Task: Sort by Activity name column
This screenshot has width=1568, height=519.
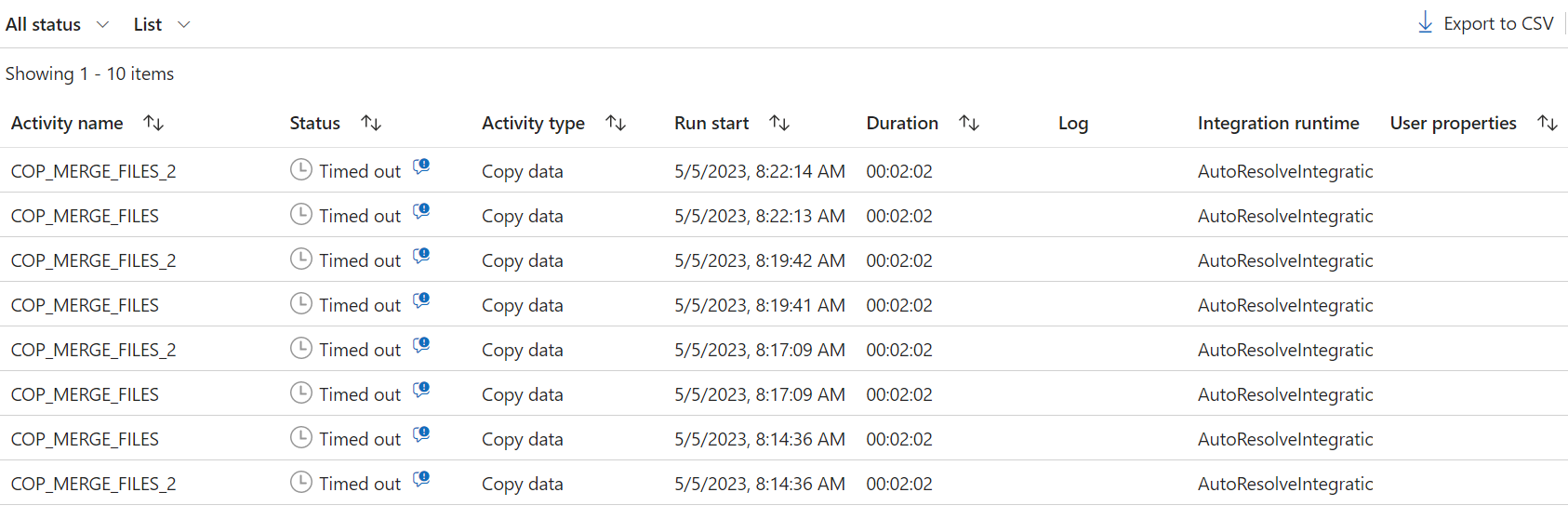Action: coord(154,123)
